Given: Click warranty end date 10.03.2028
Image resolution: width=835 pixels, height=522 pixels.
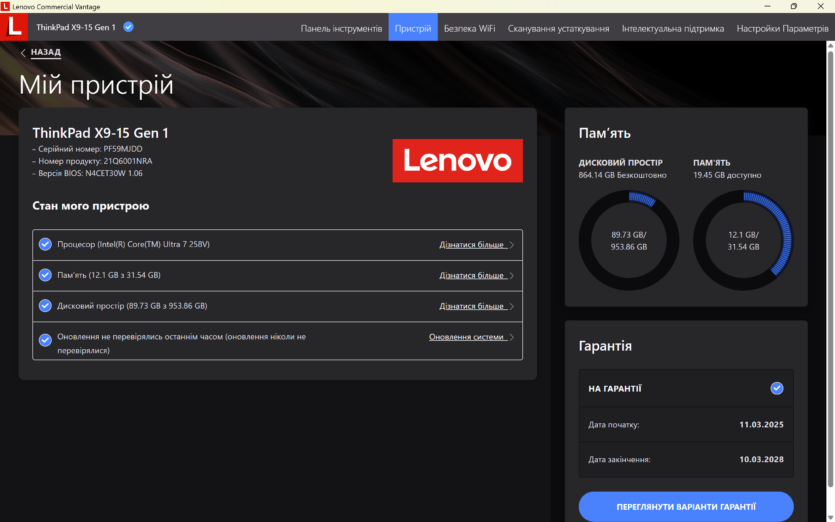Looking at the screenshot, I should pyautogui.click(x=761, y=459).
